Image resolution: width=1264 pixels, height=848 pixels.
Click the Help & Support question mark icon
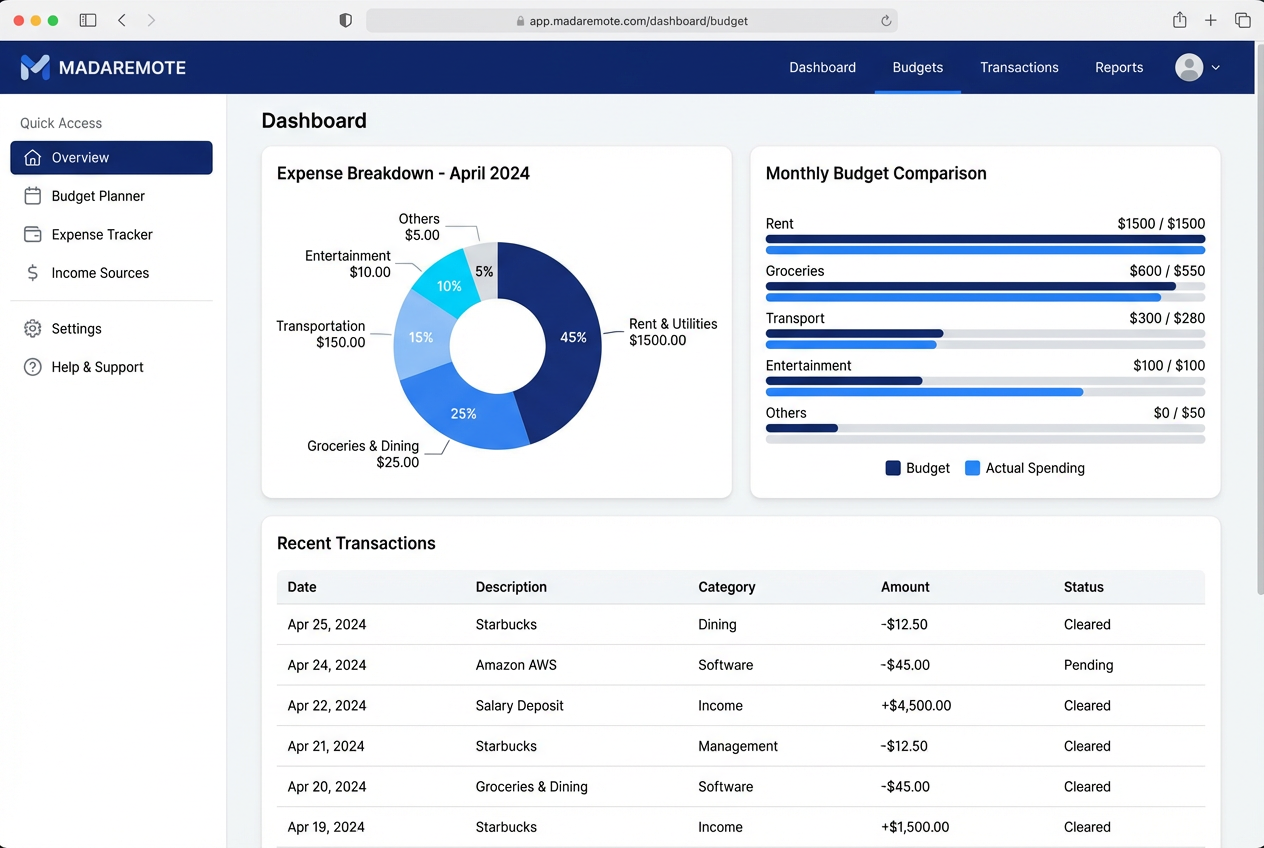[x=31, y=367]
